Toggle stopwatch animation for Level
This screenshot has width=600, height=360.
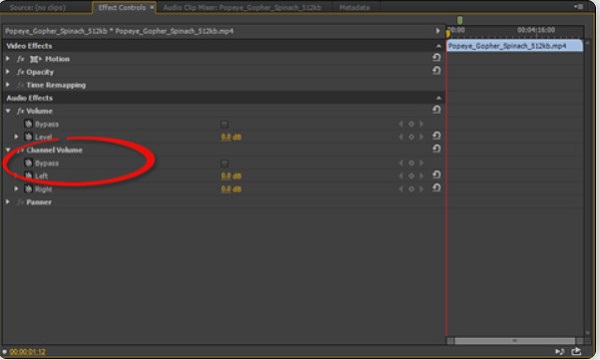tap(28, 137)
